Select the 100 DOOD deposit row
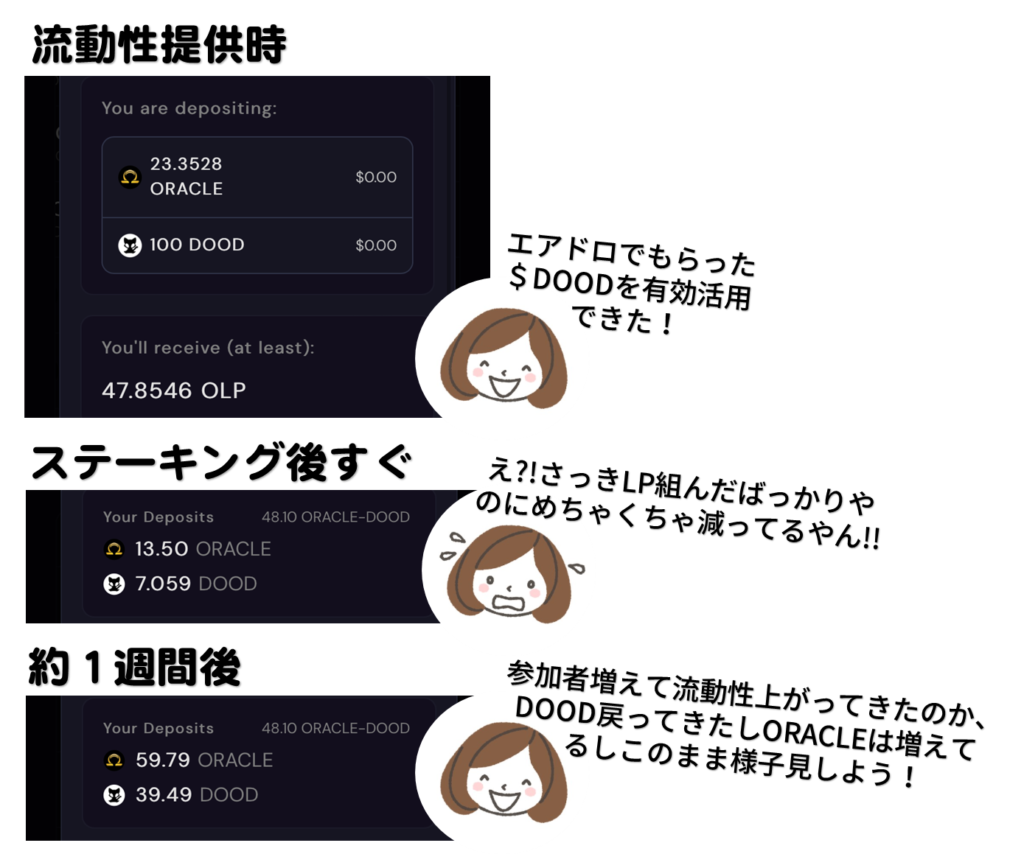Image resolution: width=1024 pixels, height=854 pixels. (257, 245)
